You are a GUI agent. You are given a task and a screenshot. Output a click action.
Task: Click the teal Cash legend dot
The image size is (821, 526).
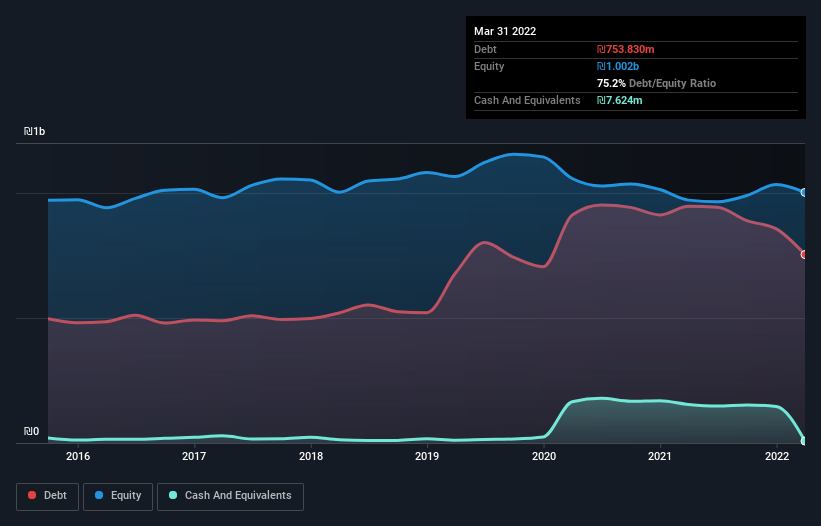point(173,495)
